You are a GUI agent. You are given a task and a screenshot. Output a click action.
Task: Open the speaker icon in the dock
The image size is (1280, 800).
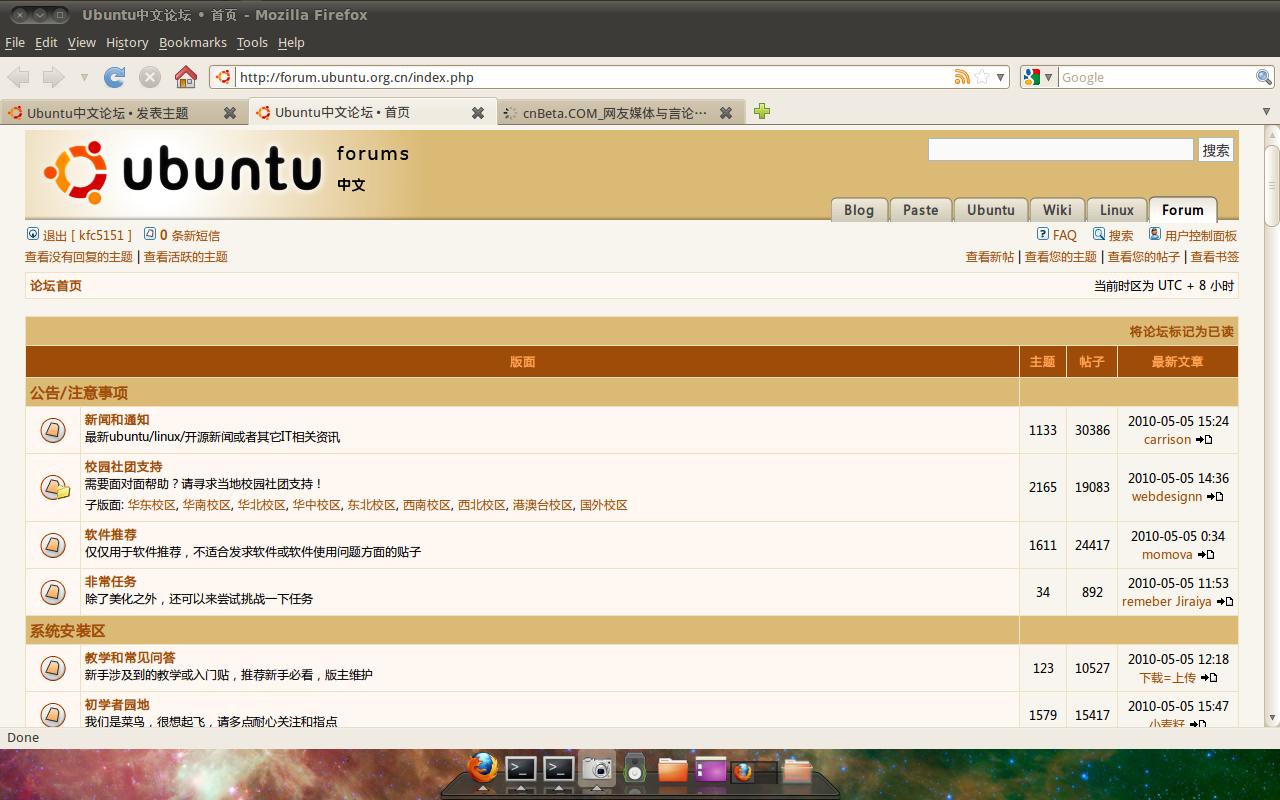click(634, 768)
